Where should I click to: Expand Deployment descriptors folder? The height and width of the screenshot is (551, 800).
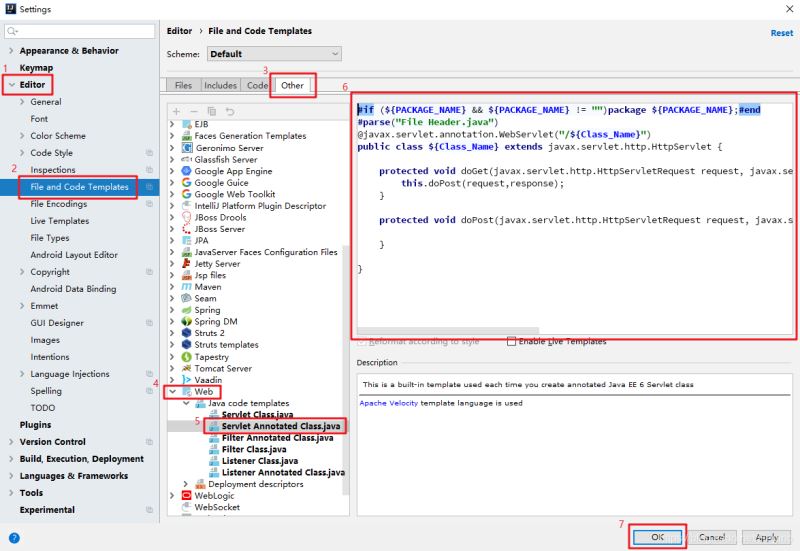186,484
